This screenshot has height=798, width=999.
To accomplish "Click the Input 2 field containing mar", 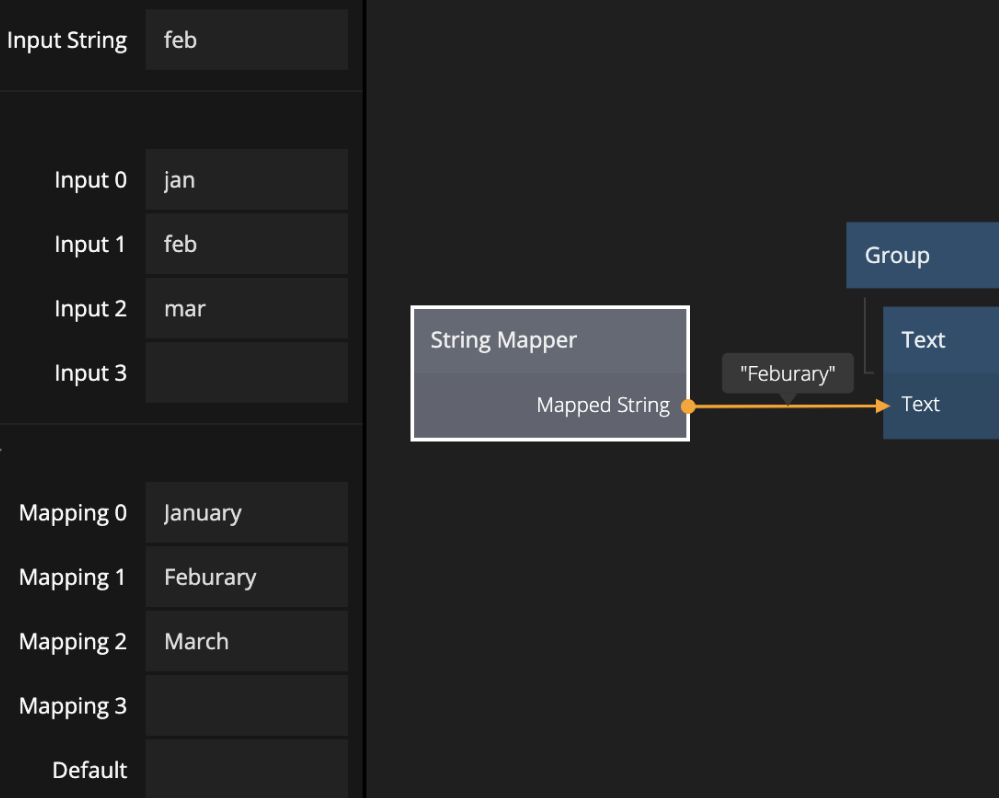I will pos(246,308).
